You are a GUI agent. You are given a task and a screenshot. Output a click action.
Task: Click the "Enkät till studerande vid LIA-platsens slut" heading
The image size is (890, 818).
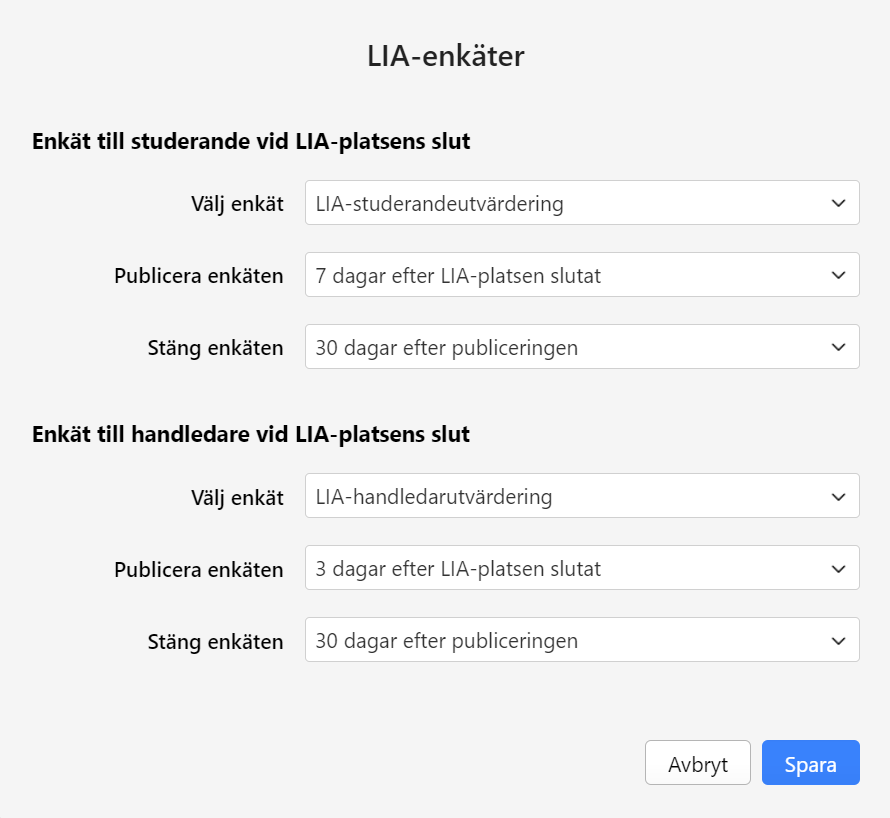(251, 141)
